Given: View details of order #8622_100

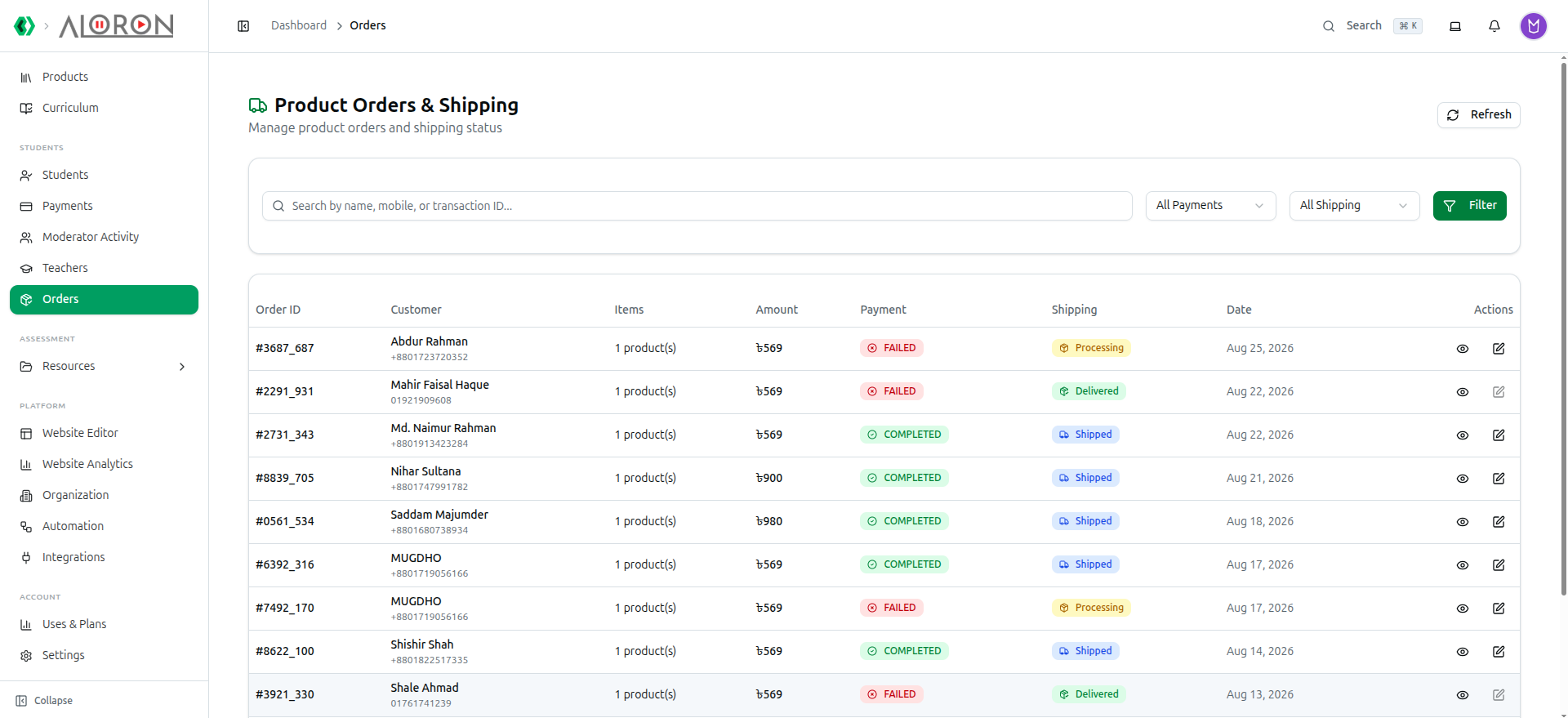Looking at the screenshot, I should (1463, 652).
